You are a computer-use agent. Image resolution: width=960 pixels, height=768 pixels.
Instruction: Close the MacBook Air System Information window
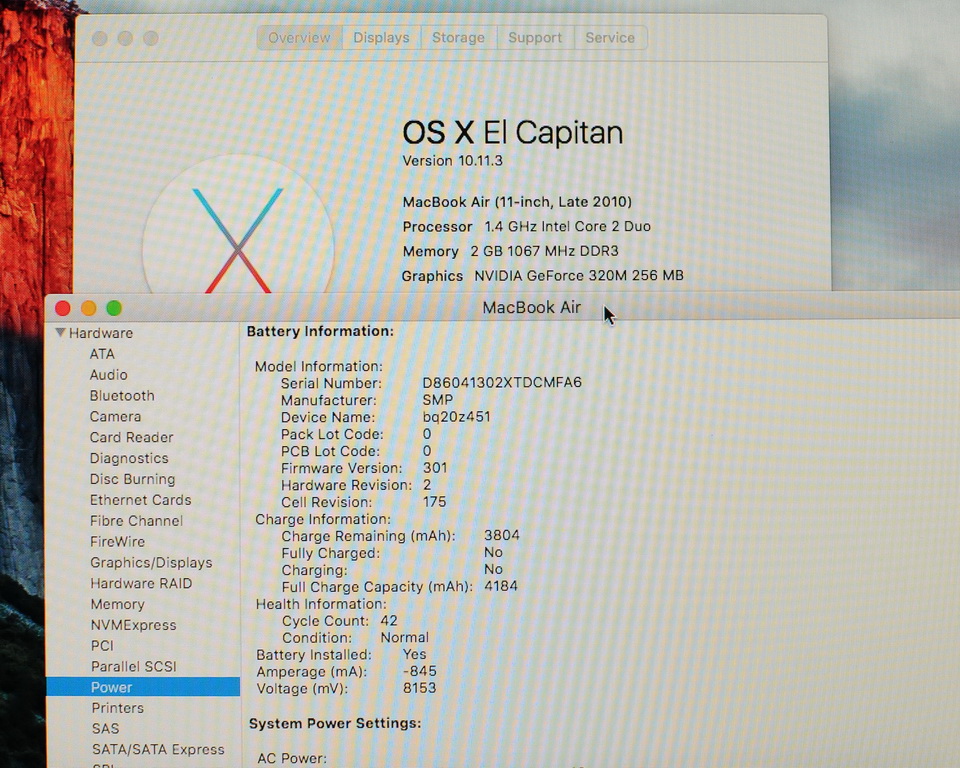click(62, 308)
